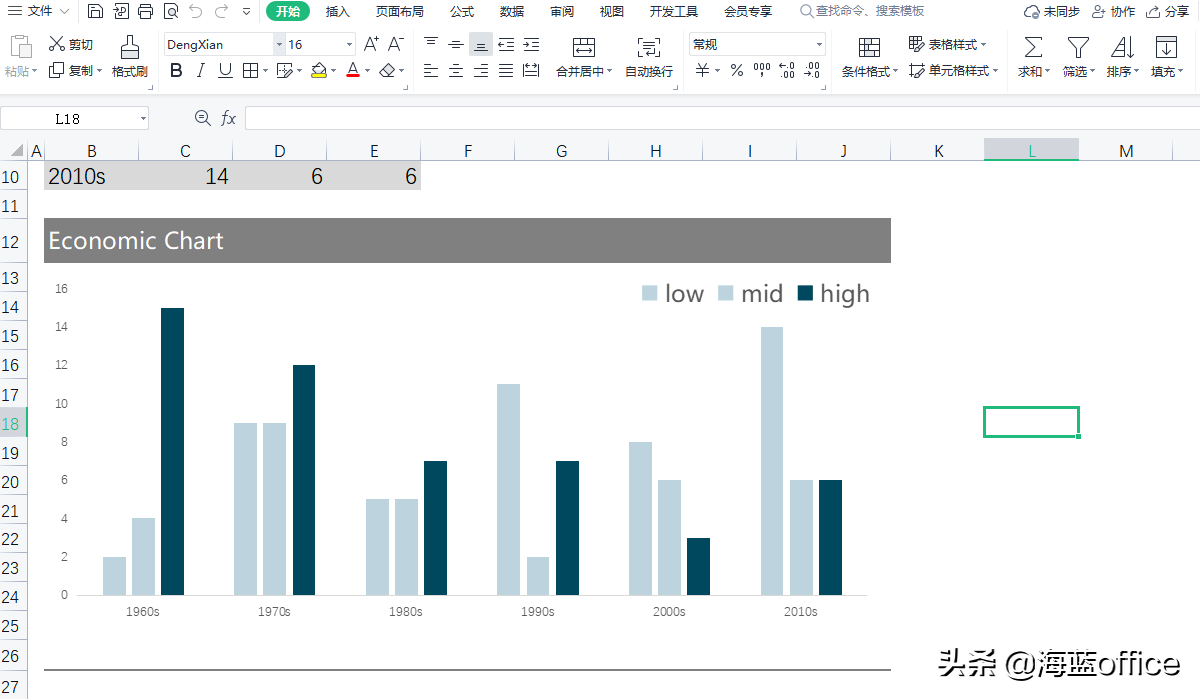Toggle Bold formatting
This screenshot has height=699, width=1200.
(x=177, y=71)
